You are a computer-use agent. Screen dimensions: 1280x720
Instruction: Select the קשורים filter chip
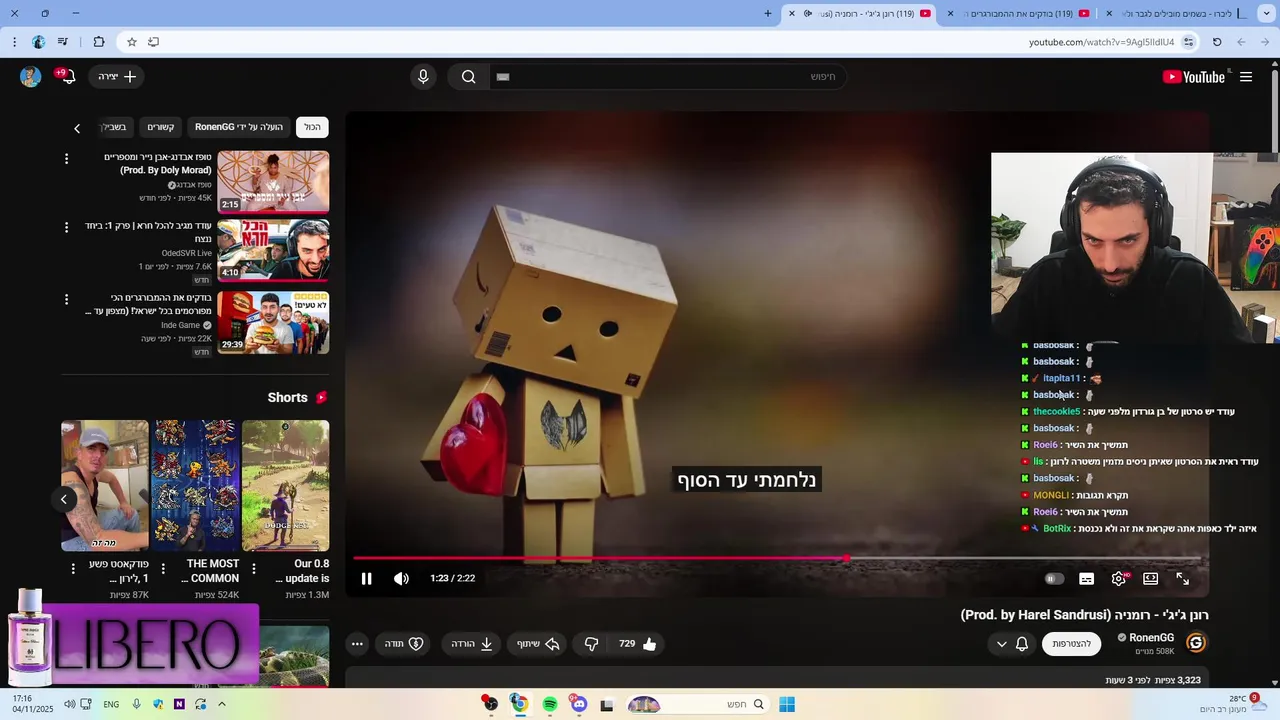click(x=161, y=127)
